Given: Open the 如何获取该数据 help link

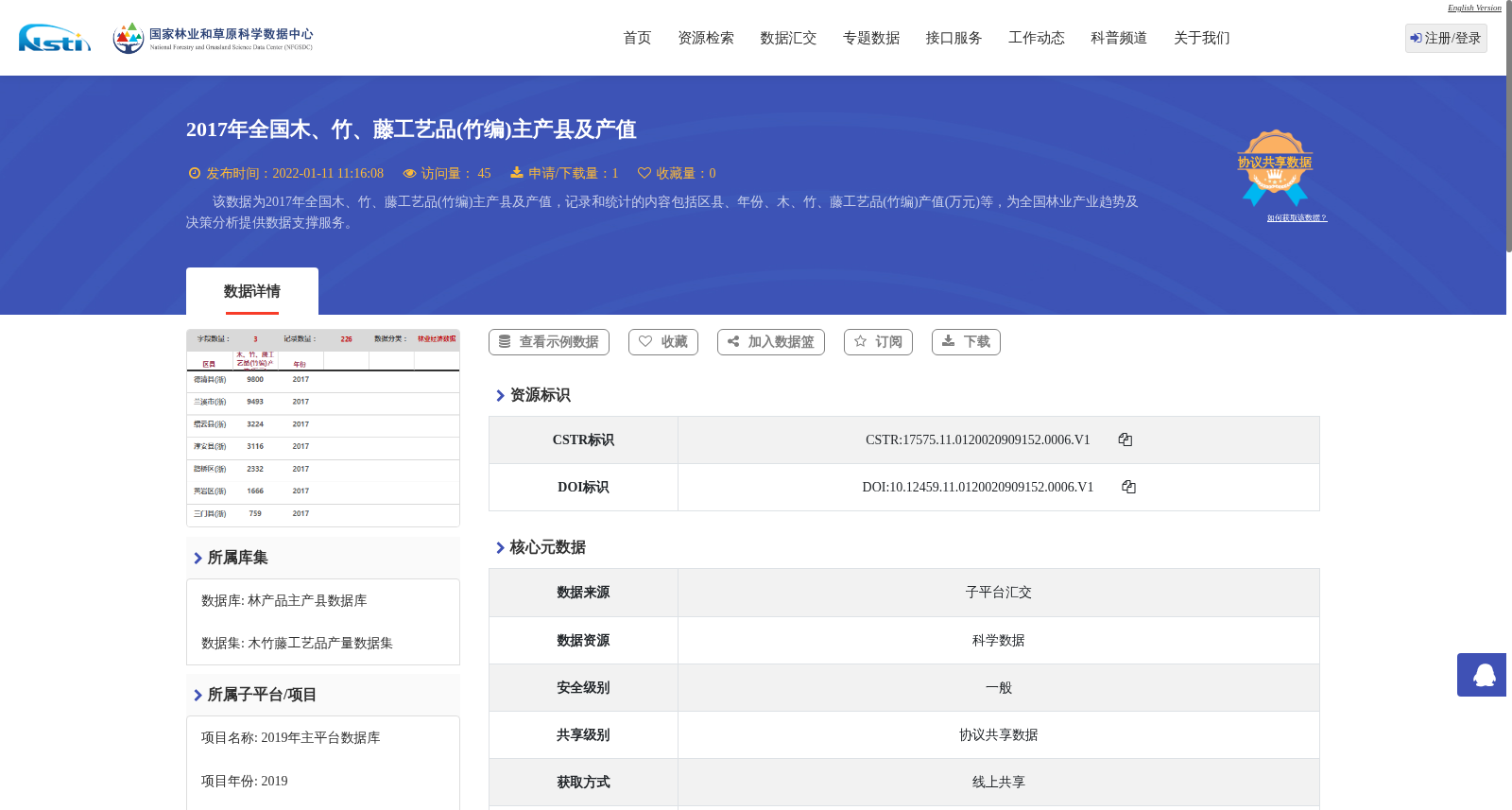Looking at the screenshot, I should tap(1297, 218).
